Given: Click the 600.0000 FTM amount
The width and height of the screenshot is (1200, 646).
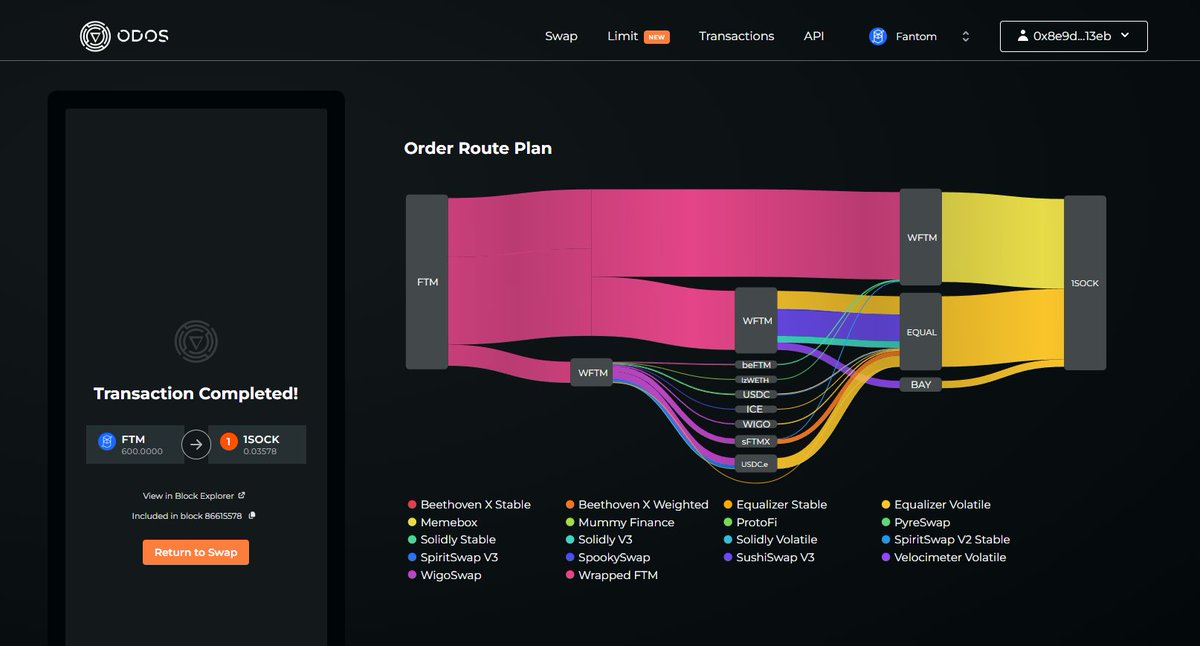Looking at the screenshot, I should (x=141, y=452).
